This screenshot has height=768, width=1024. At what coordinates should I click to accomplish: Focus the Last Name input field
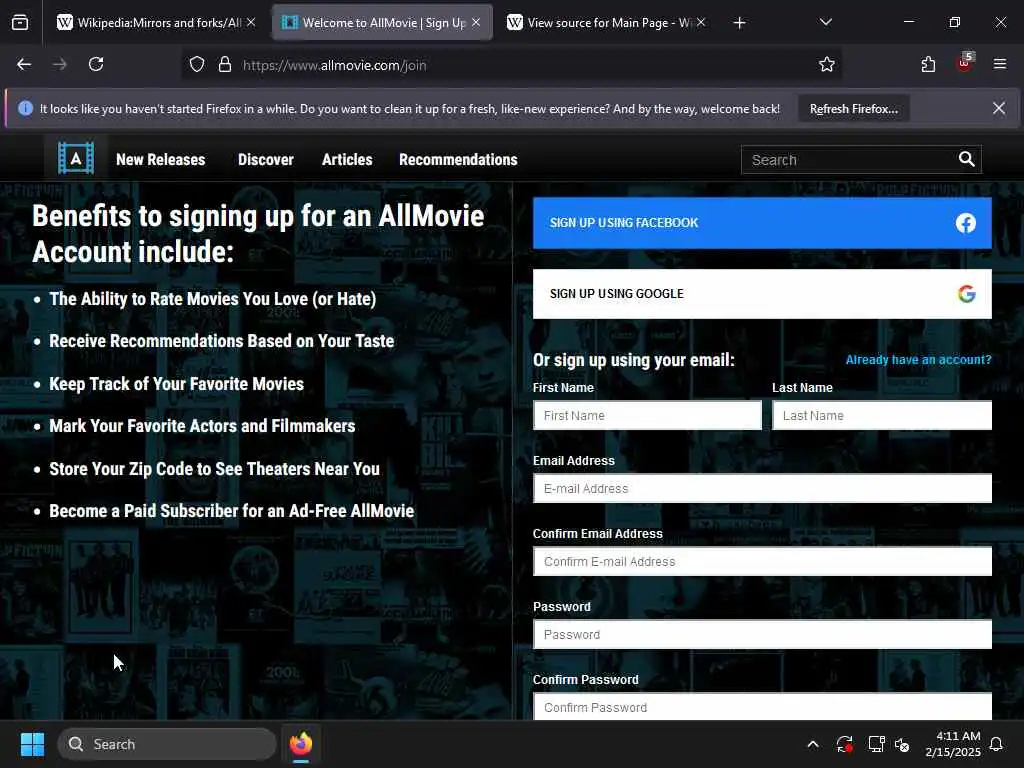[882, 415]
